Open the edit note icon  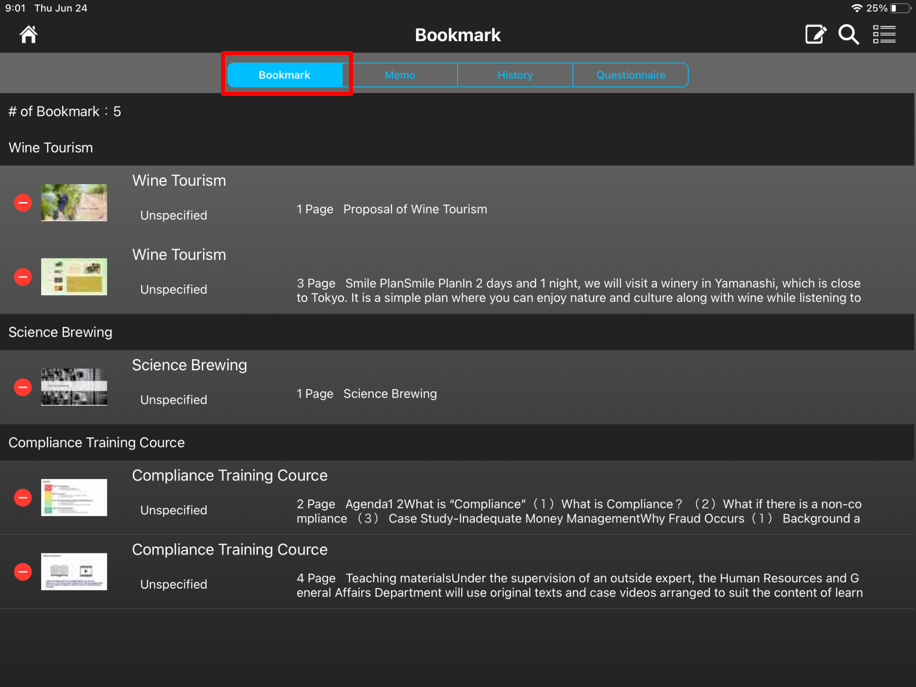[815, 35]
